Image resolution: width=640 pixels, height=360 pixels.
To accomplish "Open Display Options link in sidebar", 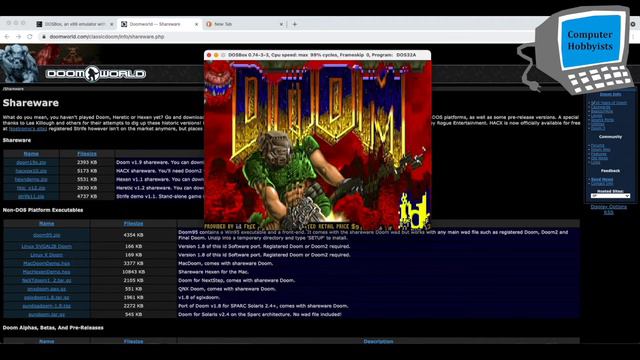I will point(609,207).
